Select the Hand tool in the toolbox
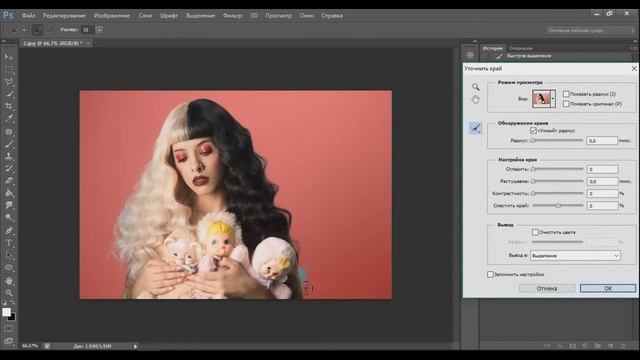Image resolution: width=640 pixels, height=360 pixels. click(x=9, y=281)
